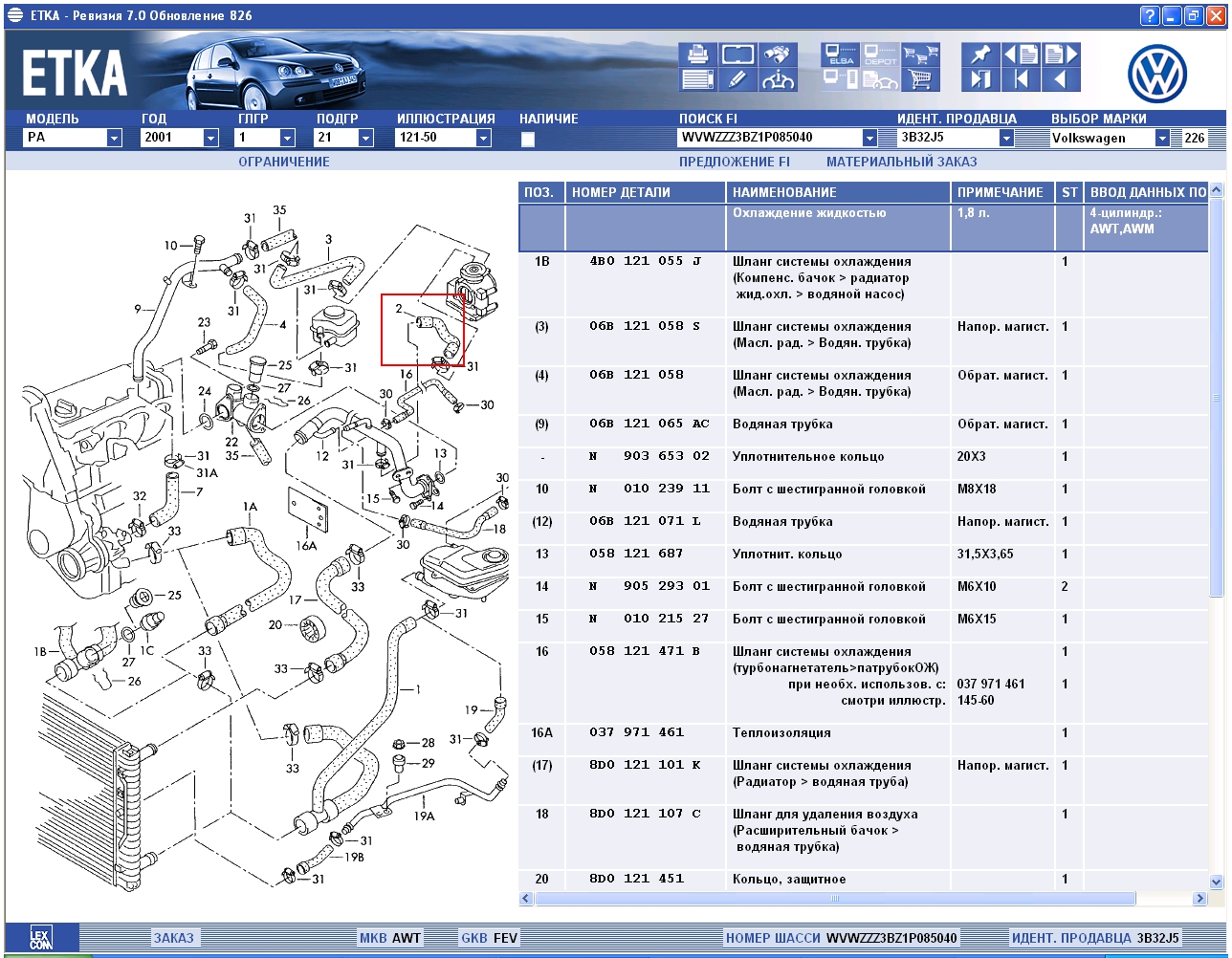Click the multiple shopping carts icon
Image resolution: width=1232 pixels, height=958 pixels.
click(920, 54)
